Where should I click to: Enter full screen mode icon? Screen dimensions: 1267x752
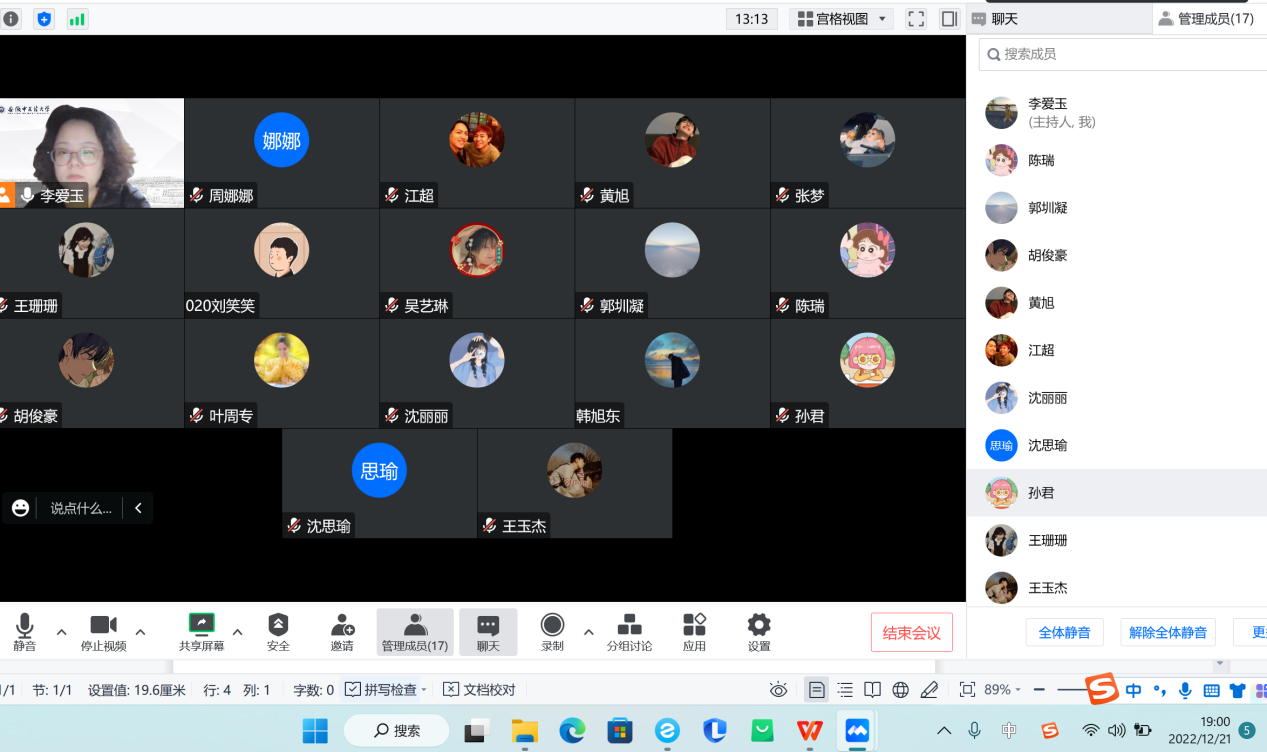point(916,19)
